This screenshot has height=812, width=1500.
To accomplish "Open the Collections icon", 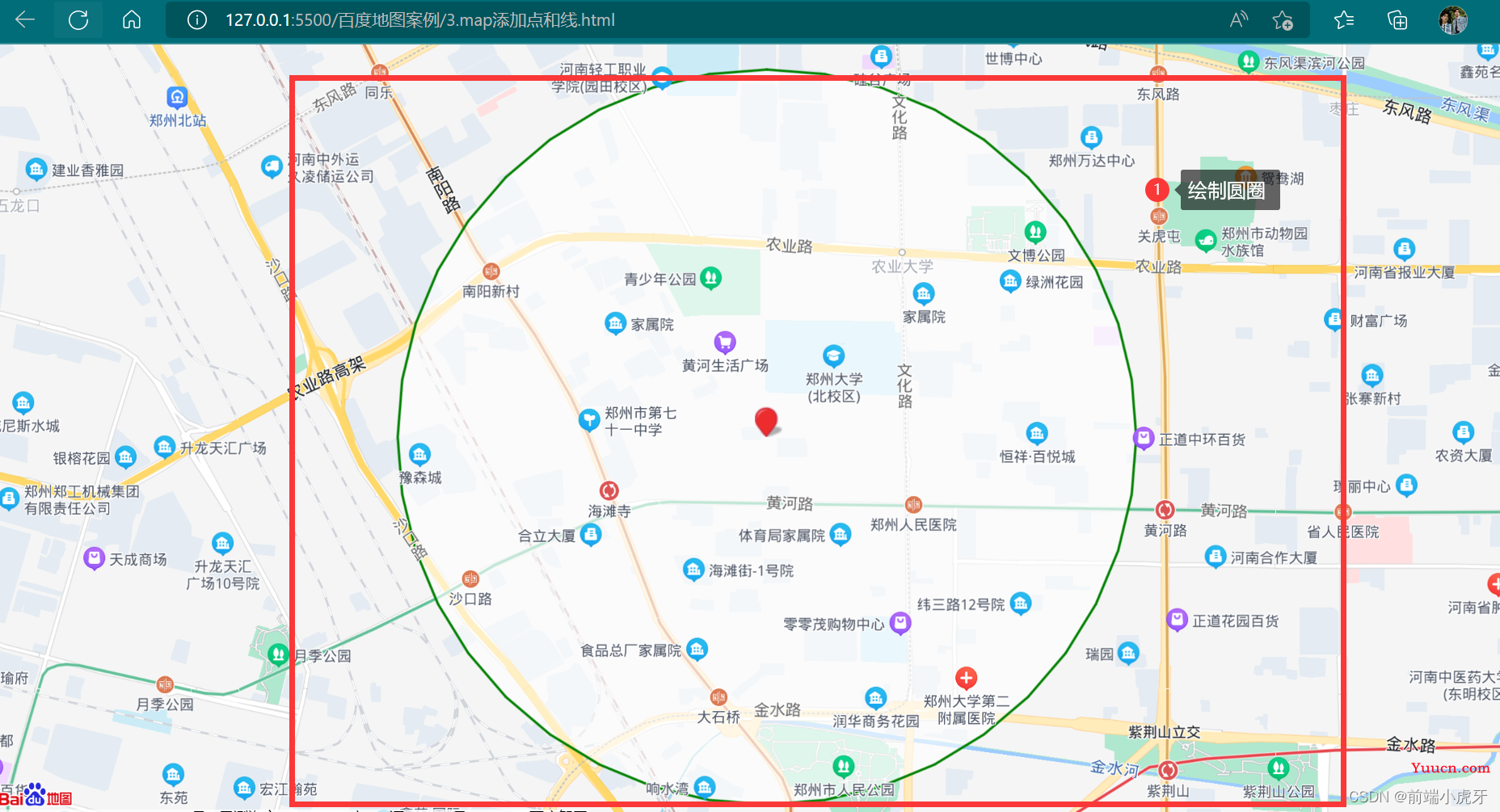I will (1397, 20).
